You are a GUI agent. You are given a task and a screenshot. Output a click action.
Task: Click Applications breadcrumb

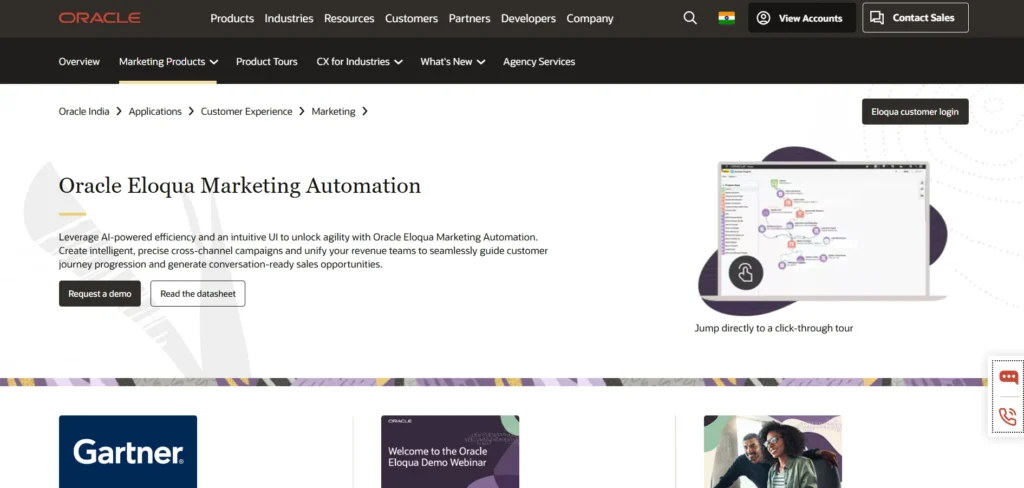(155, 111)
